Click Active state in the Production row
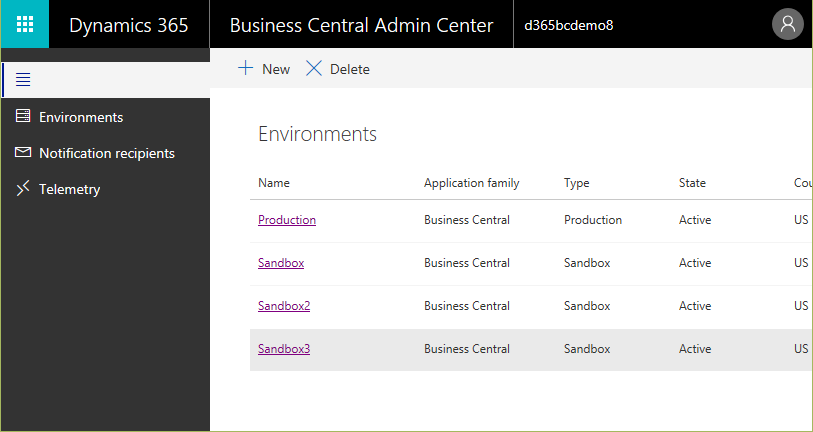 [695, 220]
